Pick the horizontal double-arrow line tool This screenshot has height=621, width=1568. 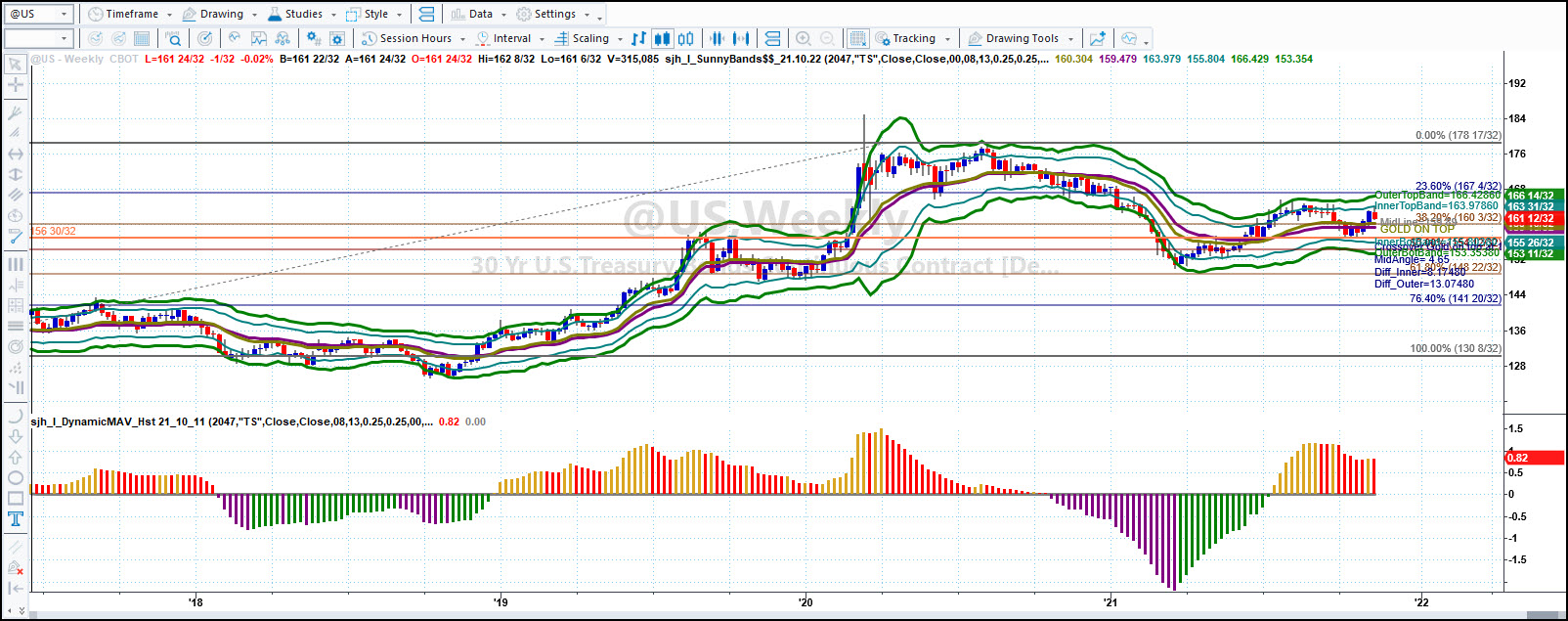coord(16,154)
